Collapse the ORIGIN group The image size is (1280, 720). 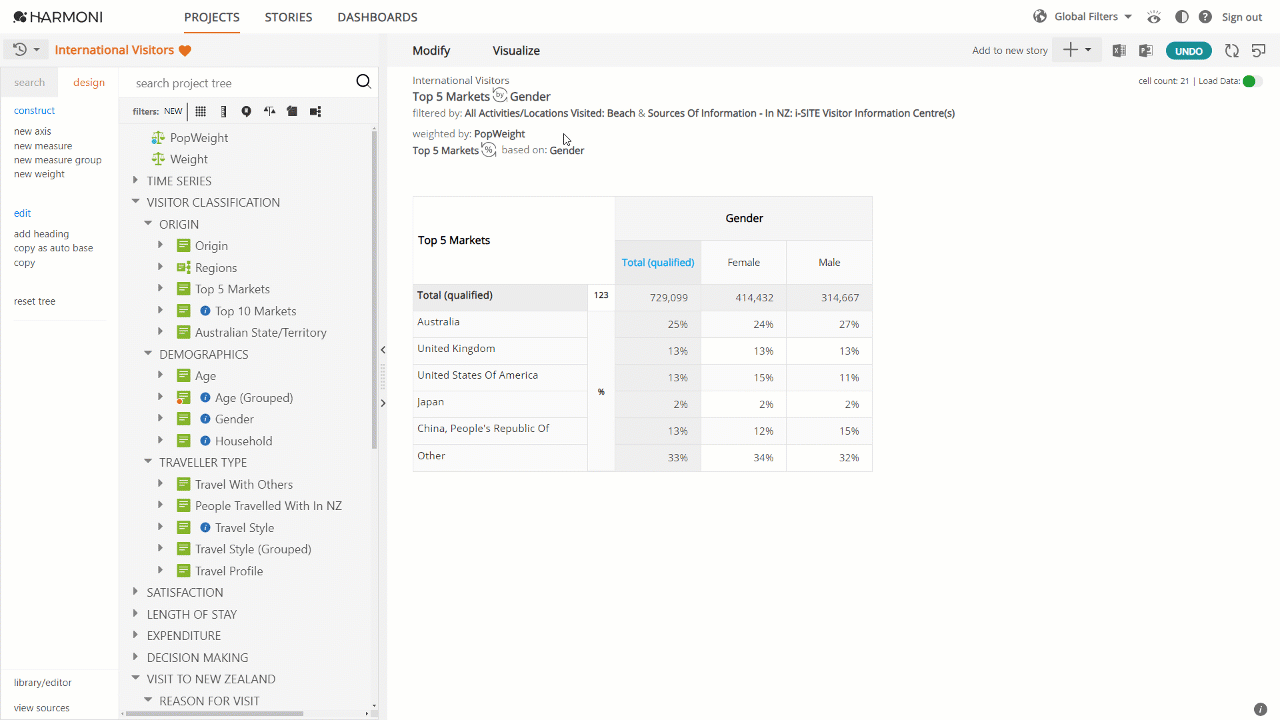click(x=148, y=224)
